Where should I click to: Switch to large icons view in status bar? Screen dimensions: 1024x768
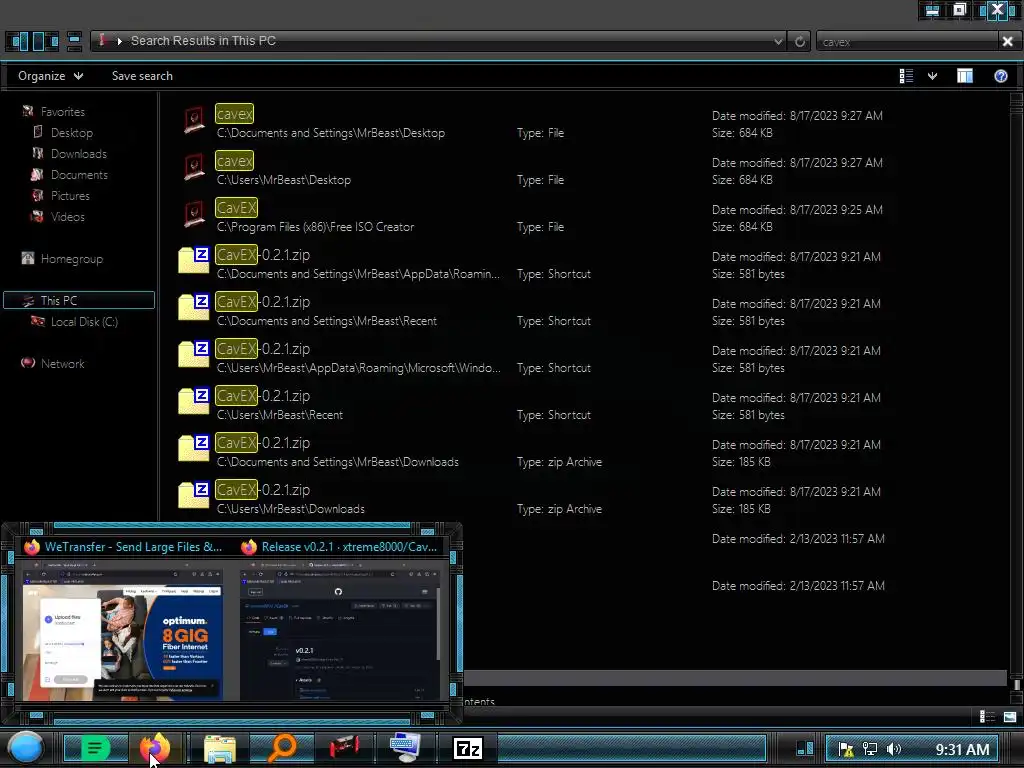1010,716
